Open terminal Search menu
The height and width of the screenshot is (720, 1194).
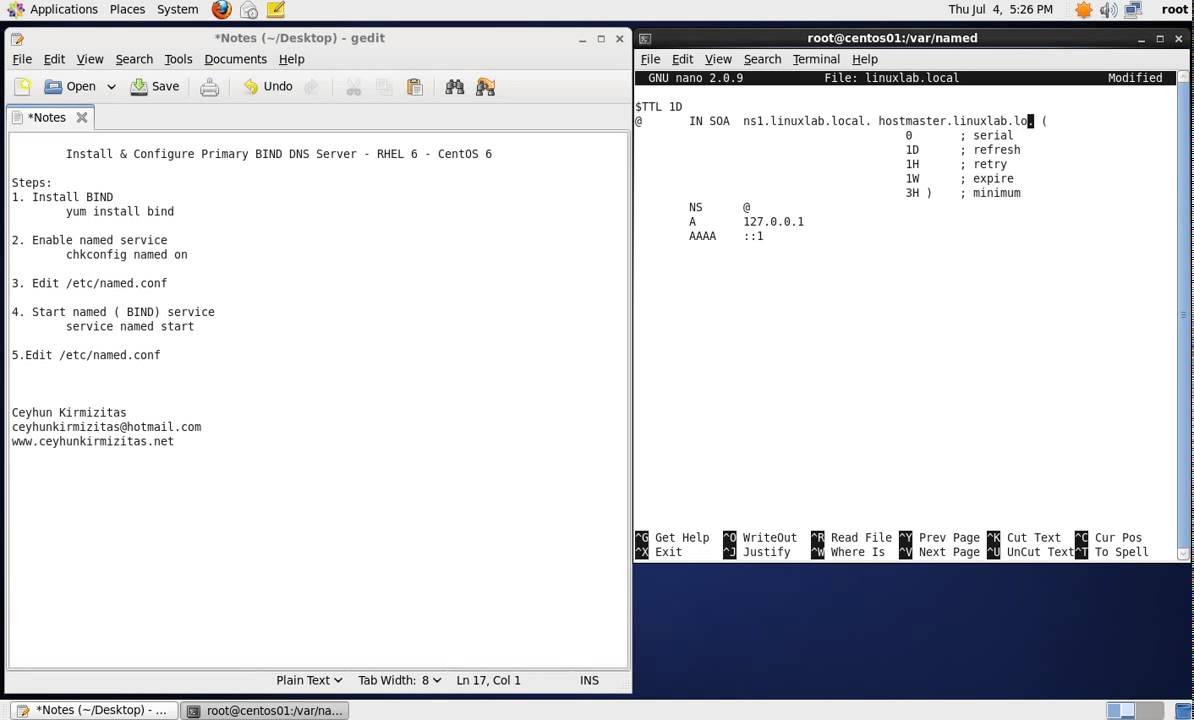pyautogui.click(x=762, y=59)
